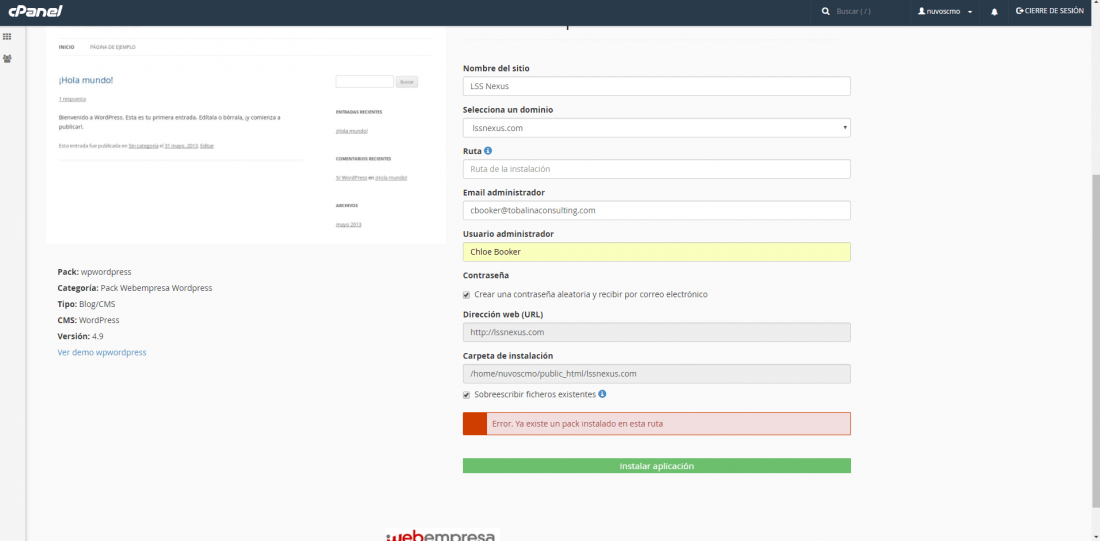Image resolution: width=1100 pixels, height=541 pixels.
Task: Expand the nuvoscmo user menu
Action: pyautogui.click(x=945, y=12)
